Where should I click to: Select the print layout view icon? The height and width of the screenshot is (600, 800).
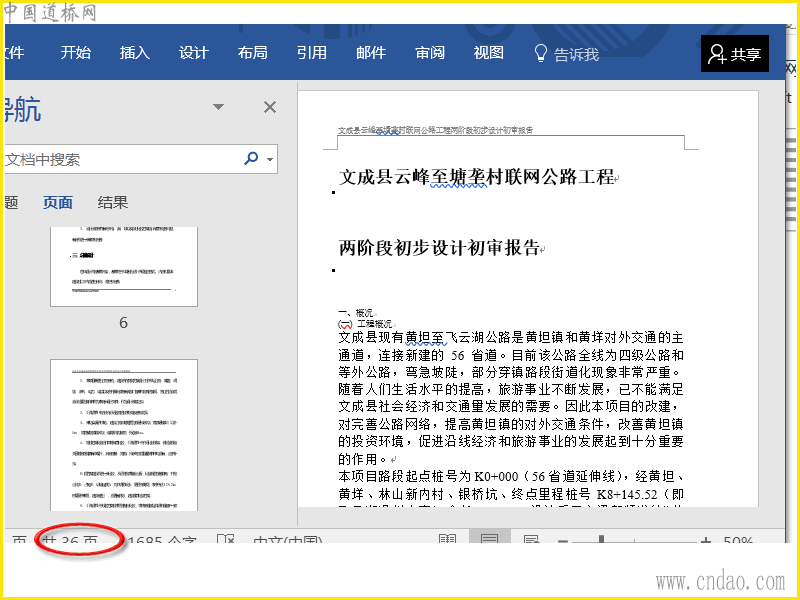[489, 537]
